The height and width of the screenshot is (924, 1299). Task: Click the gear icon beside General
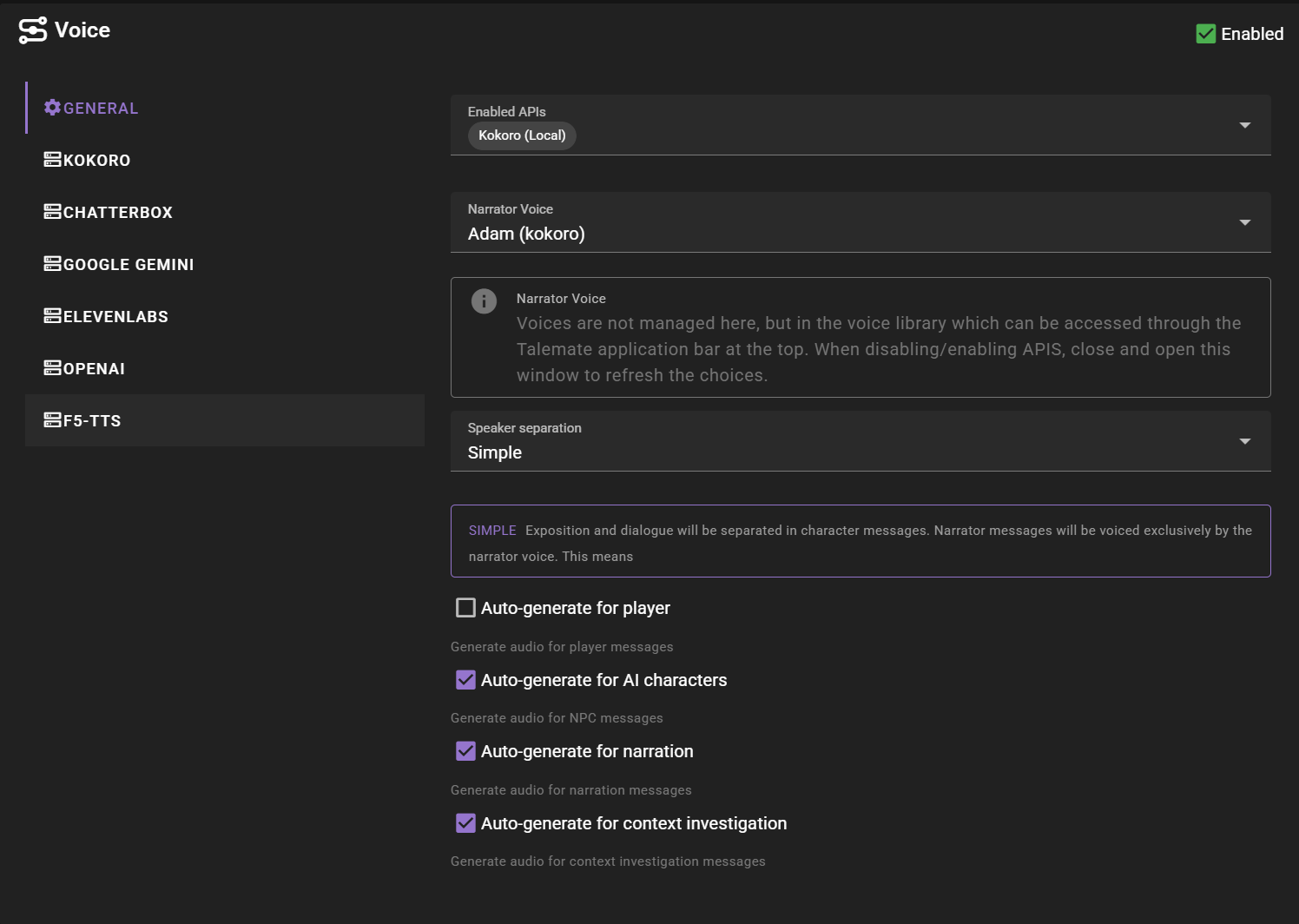pos(53,107)
